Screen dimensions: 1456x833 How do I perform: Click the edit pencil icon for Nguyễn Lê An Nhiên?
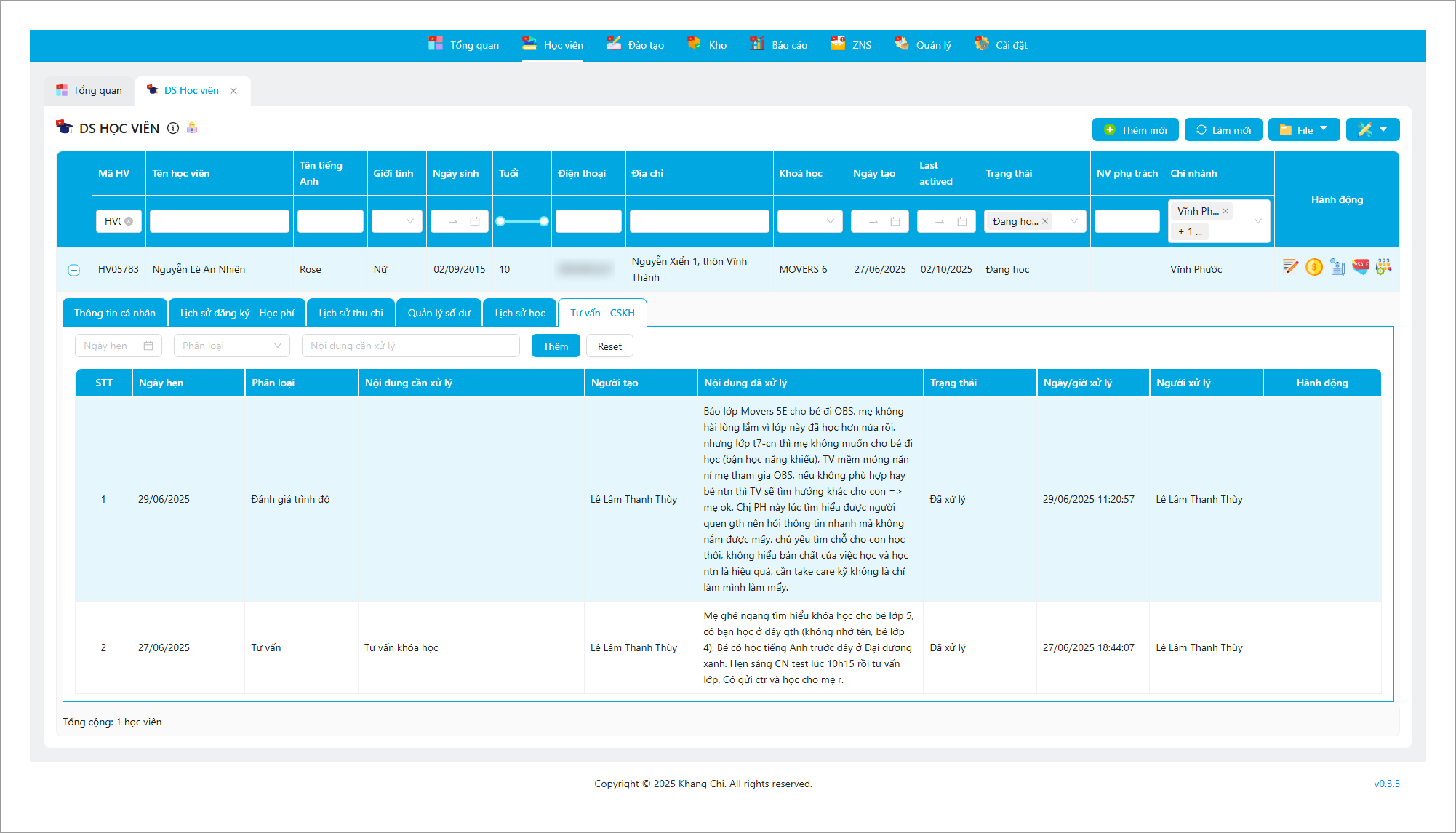coord(1291,267)
